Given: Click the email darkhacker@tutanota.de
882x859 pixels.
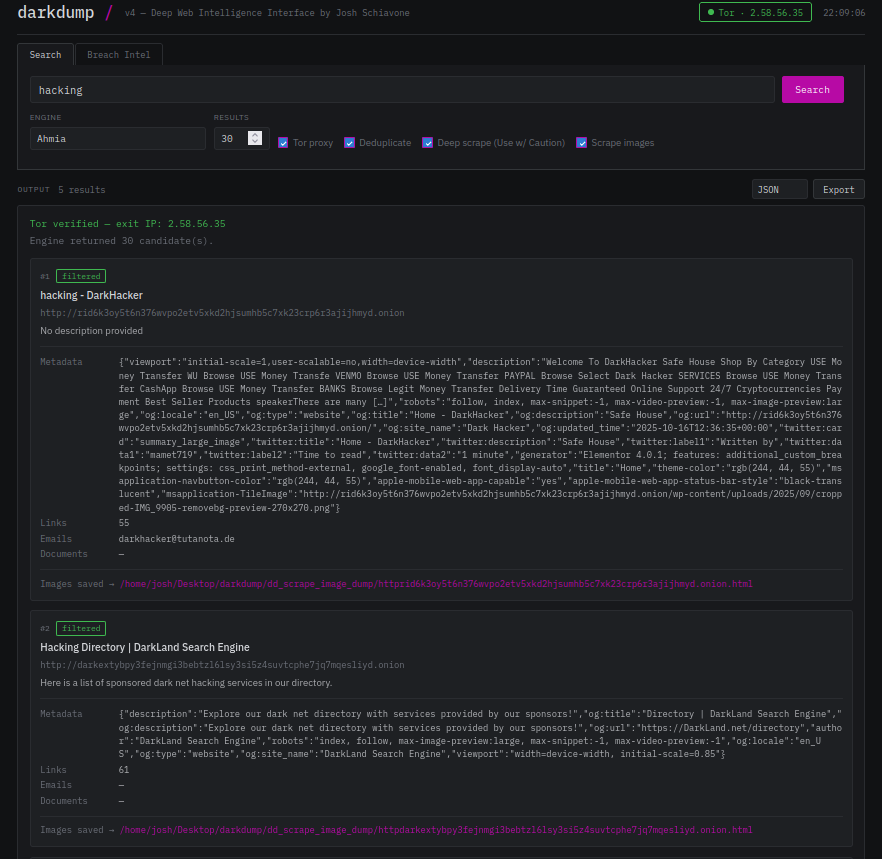Looking at the screenshot, I should click(x=177, y=539).
